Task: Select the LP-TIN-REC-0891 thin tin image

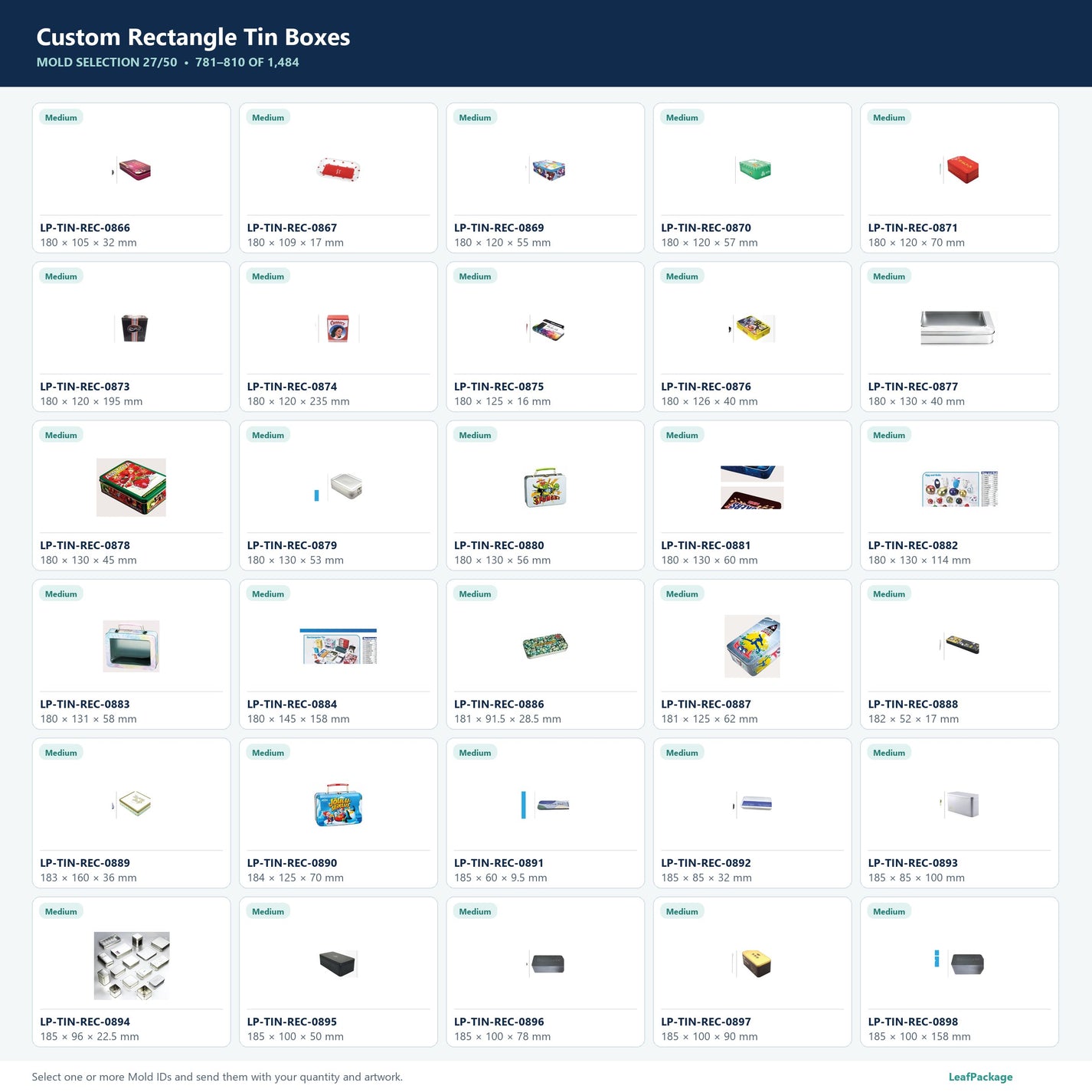Action: pyautogui.click(x=545, y=805)
